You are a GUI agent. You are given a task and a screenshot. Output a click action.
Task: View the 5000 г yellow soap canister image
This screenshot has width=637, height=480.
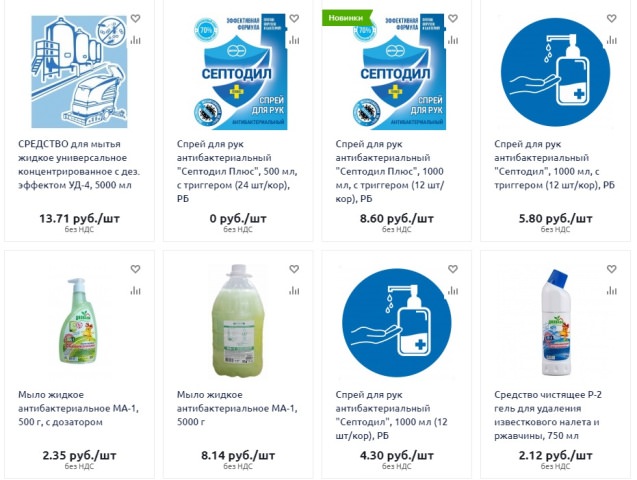[238, 320]
